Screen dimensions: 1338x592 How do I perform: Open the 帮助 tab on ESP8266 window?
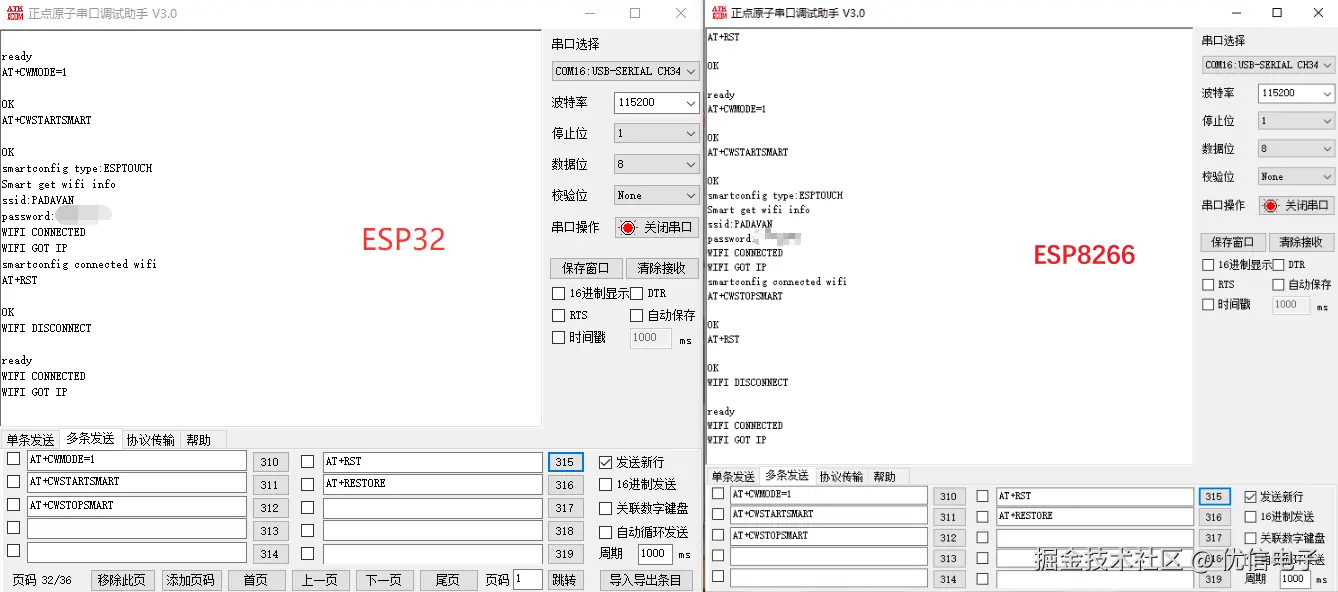[886, 476]
